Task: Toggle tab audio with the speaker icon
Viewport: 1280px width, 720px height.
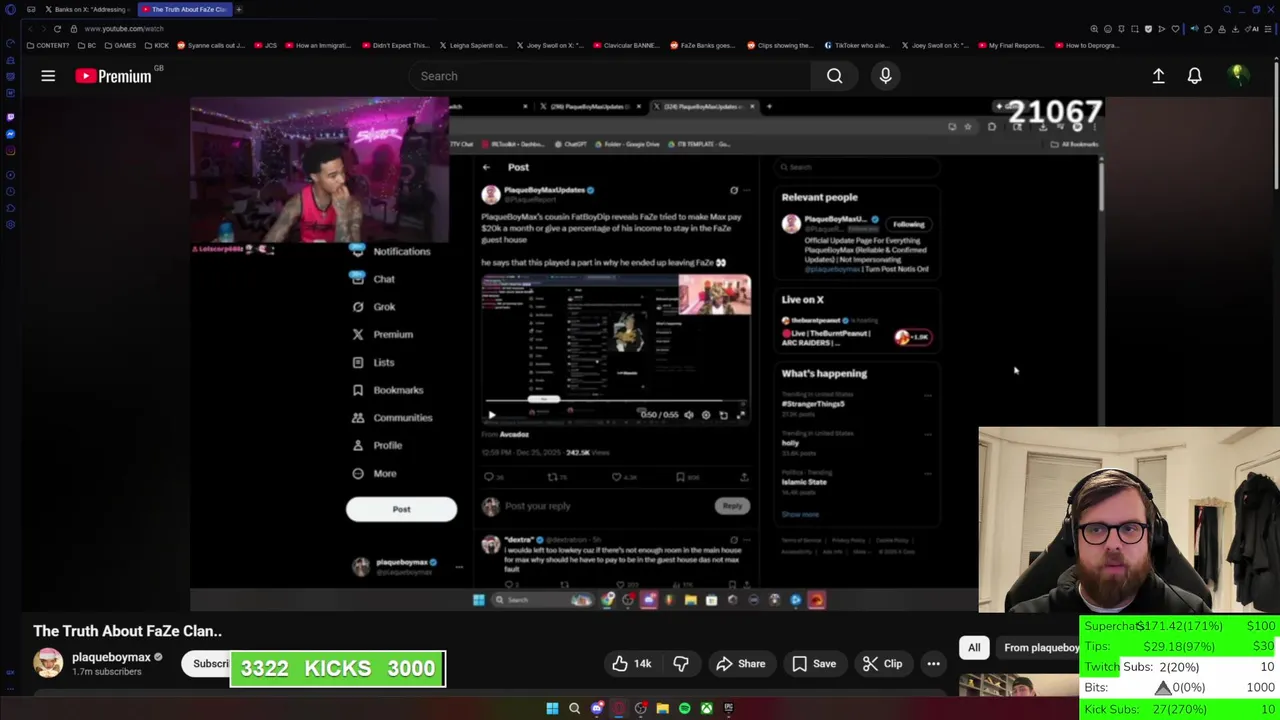Action: [x=1195, y=29]
